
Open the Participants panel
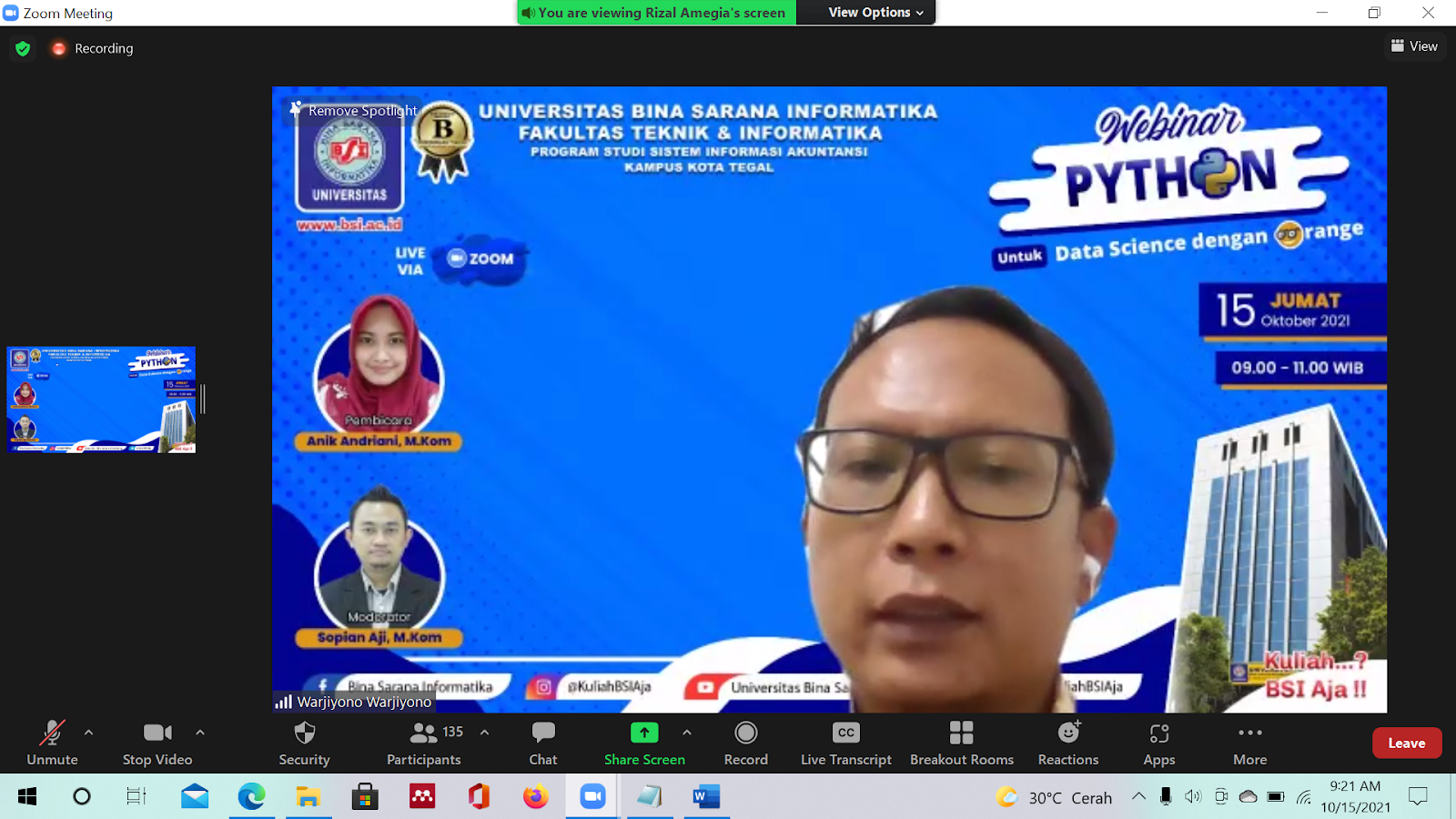[x=424, y=743]
